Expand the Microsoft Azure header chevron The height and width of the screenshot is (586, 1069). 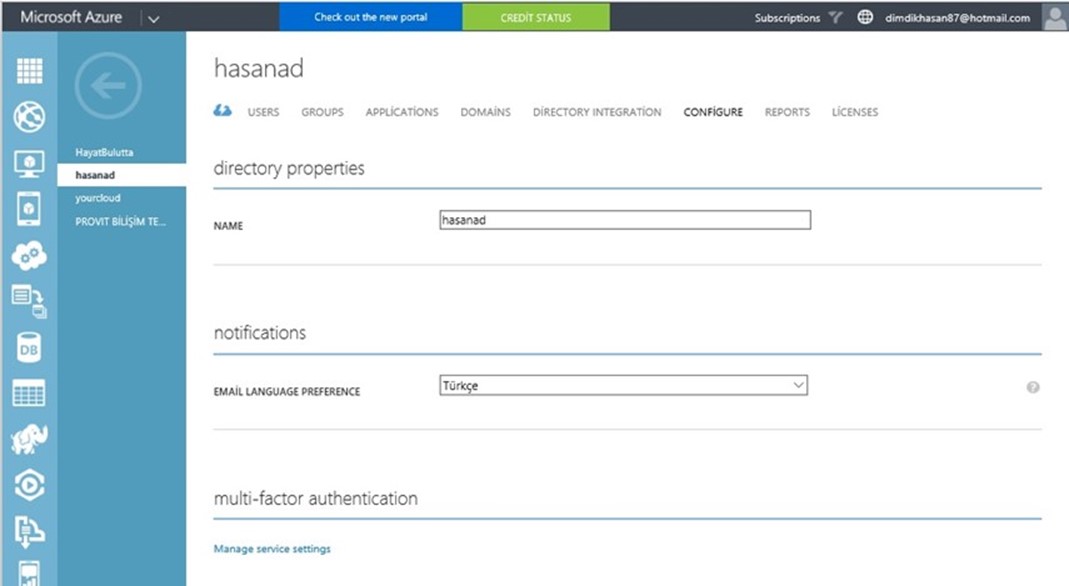(x=154, y=18)
